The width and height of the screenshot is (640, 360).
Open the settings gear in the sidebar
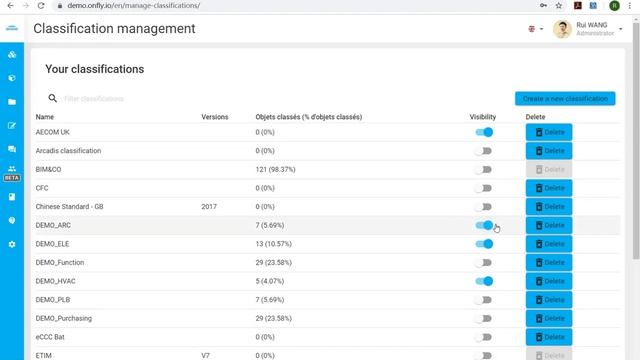click(12, 244)
